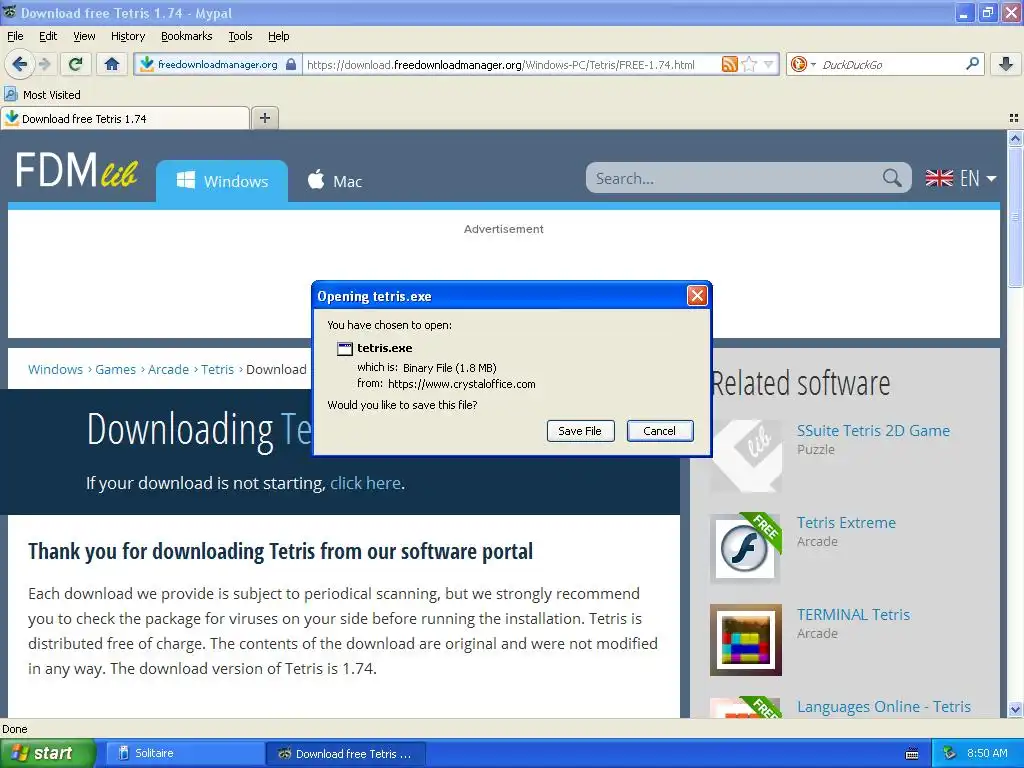Click the 8:50 AM clock in tray
The height and width of the screenshot is (768, 1024).
[987, 753]
